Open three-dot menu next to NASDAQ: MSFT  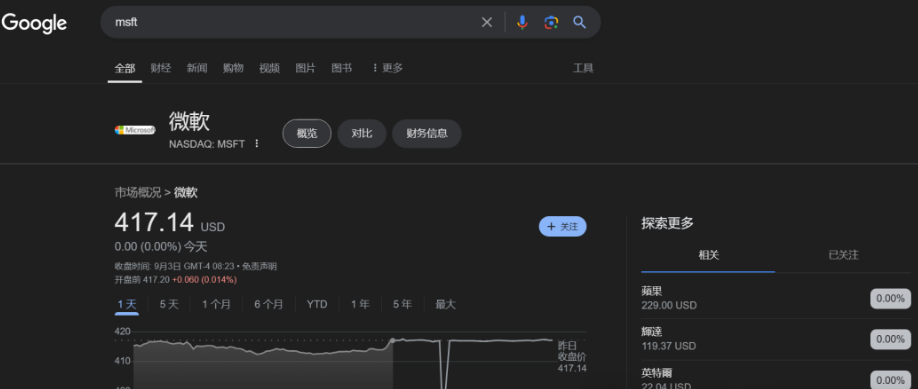click(256, 144)
